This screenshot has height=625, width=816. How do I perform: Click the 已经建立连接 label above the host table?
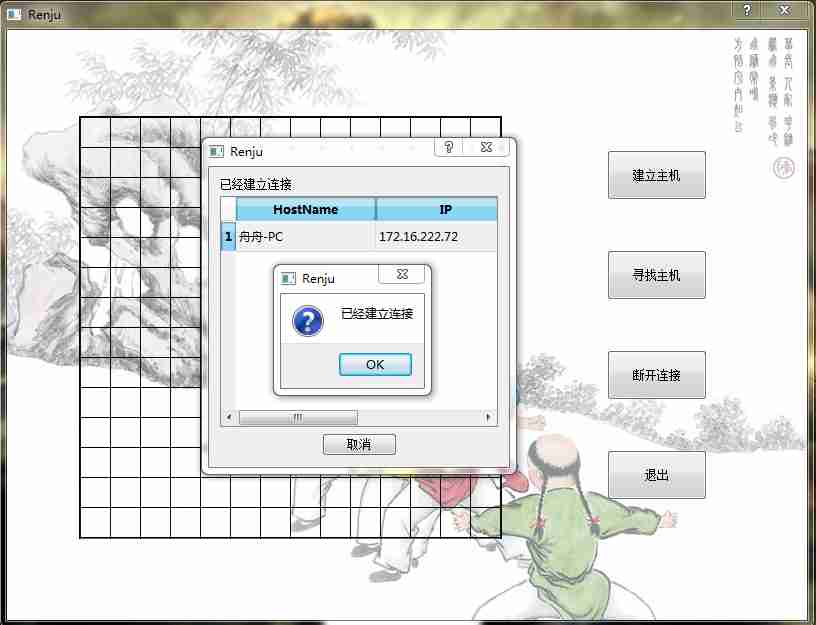pos(256,184)
